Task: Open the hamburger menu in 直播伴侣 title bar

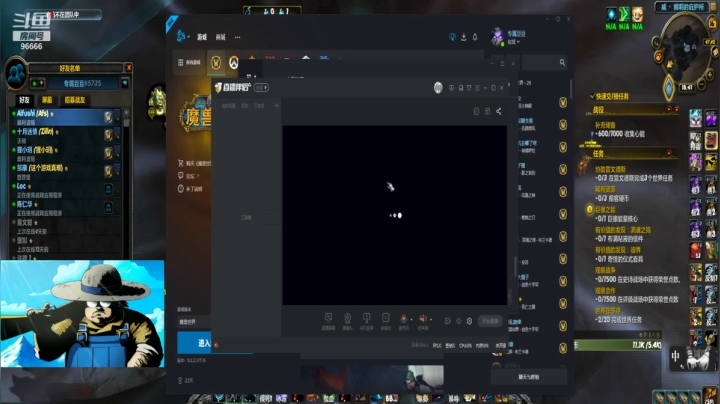Action: [x=477, y=88]
